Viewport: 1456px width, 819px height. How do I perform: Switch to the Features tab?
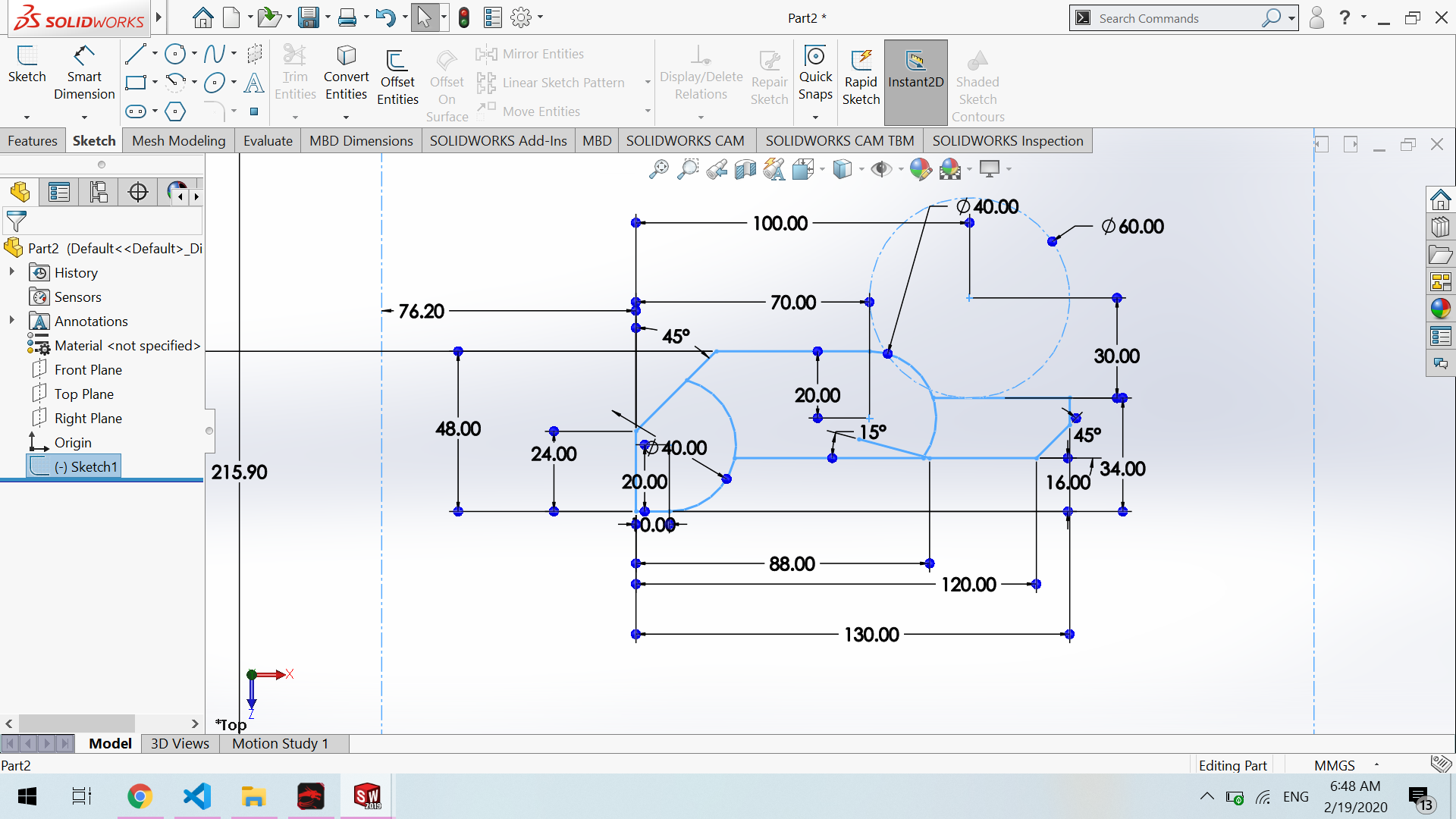(x=33, y=141)
